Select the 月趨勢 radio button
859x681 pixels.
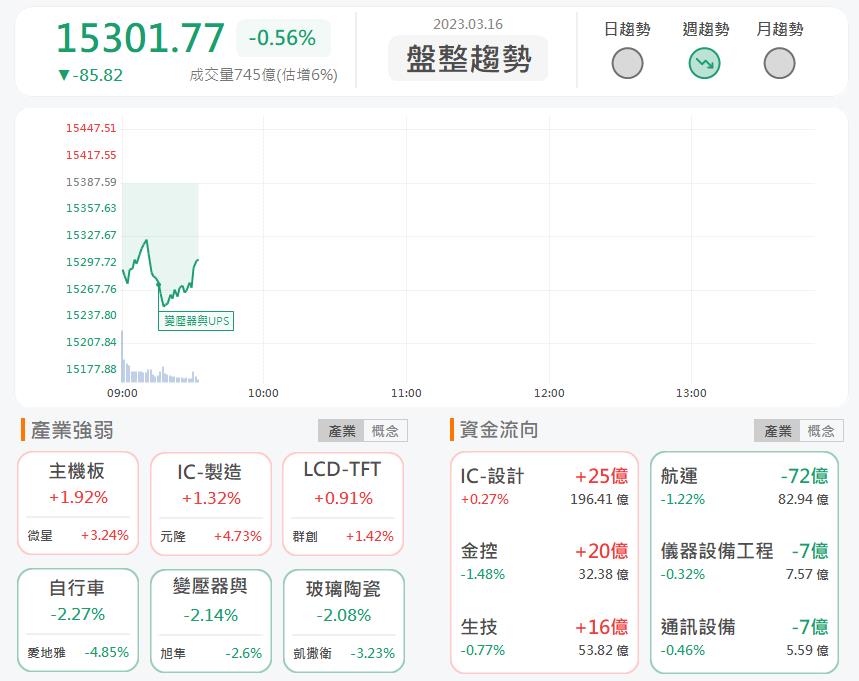coord(780,62)
